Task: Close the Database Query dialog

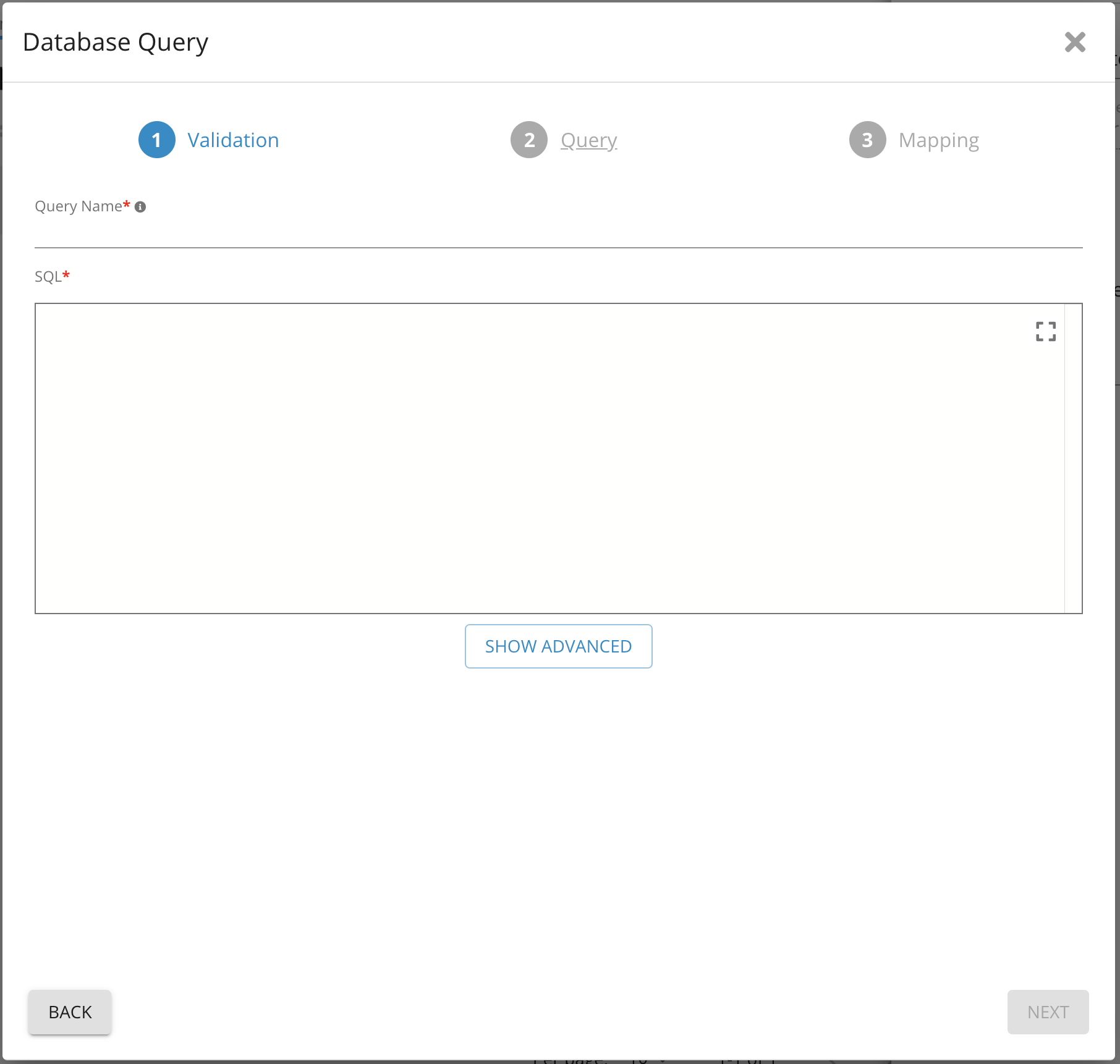Action: tap(1075, 42)
